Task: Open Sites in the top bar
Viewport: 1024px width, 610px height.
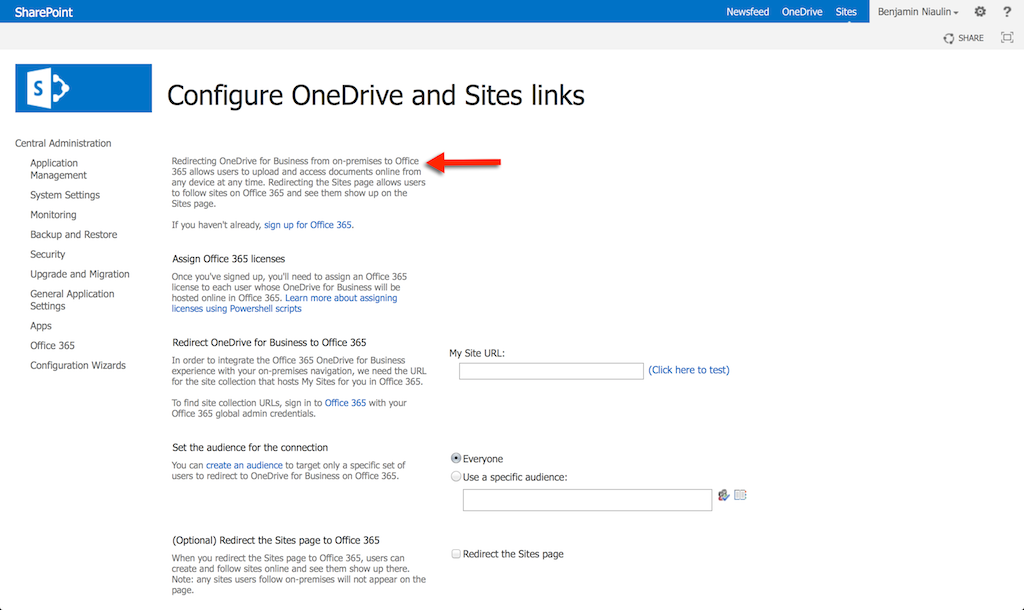Action: pyautogui.click(x=846, y=12)
